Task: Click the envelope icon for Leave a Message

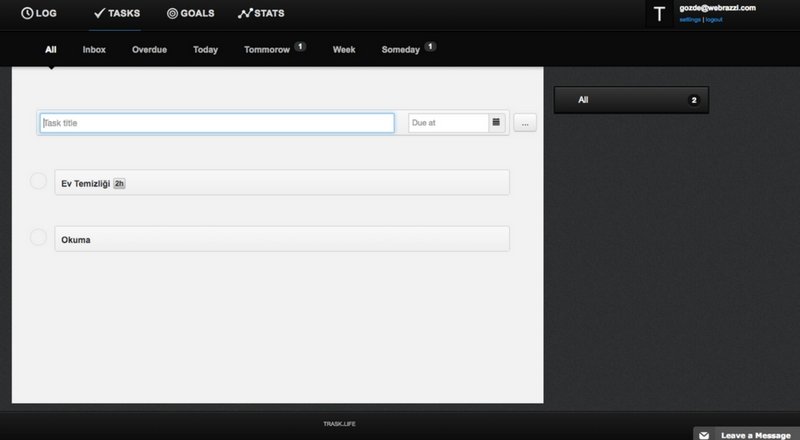Action: (705, 435)
